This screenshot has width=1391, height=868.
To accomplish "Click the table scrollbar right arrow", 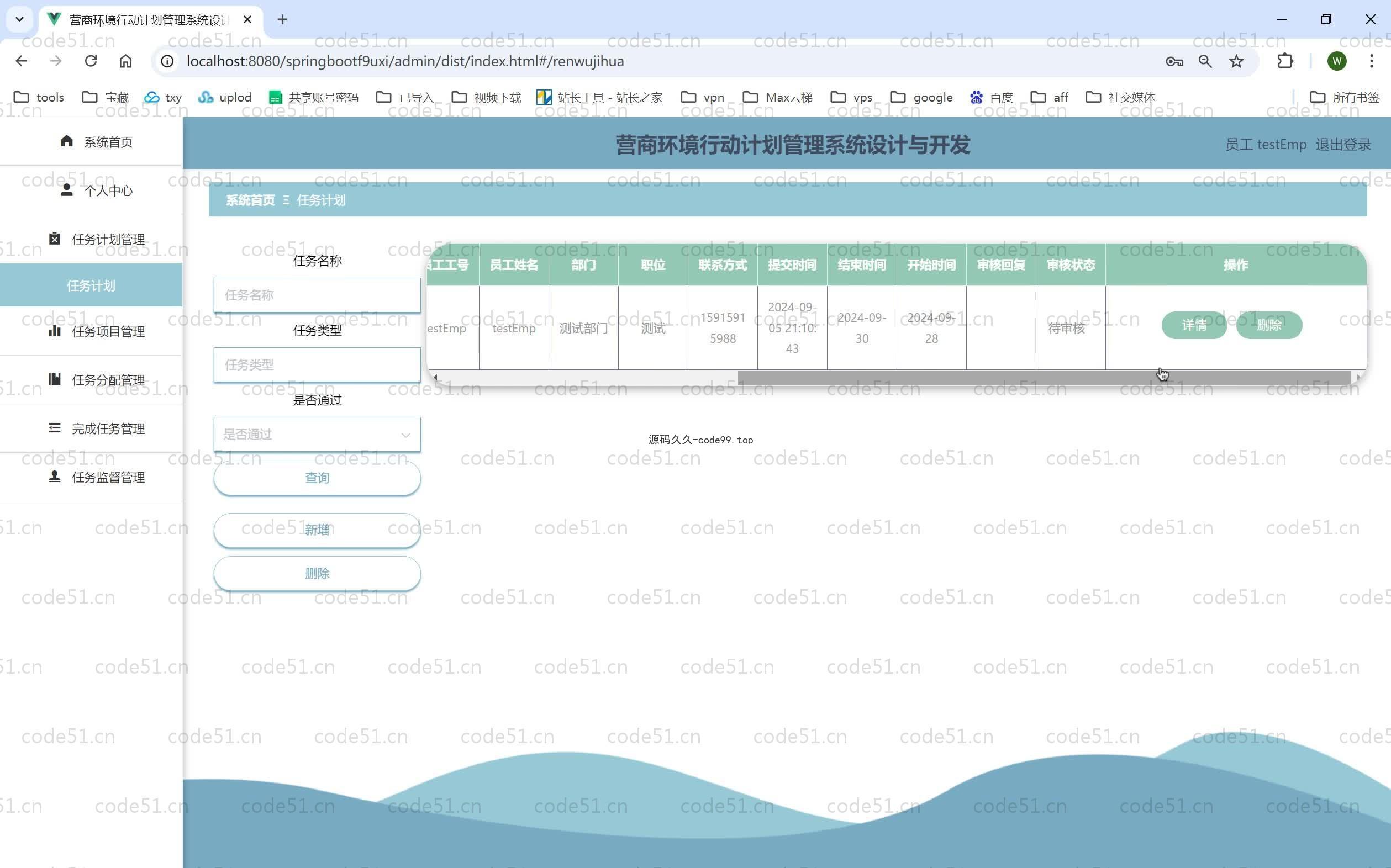I will click(1358, 377).
